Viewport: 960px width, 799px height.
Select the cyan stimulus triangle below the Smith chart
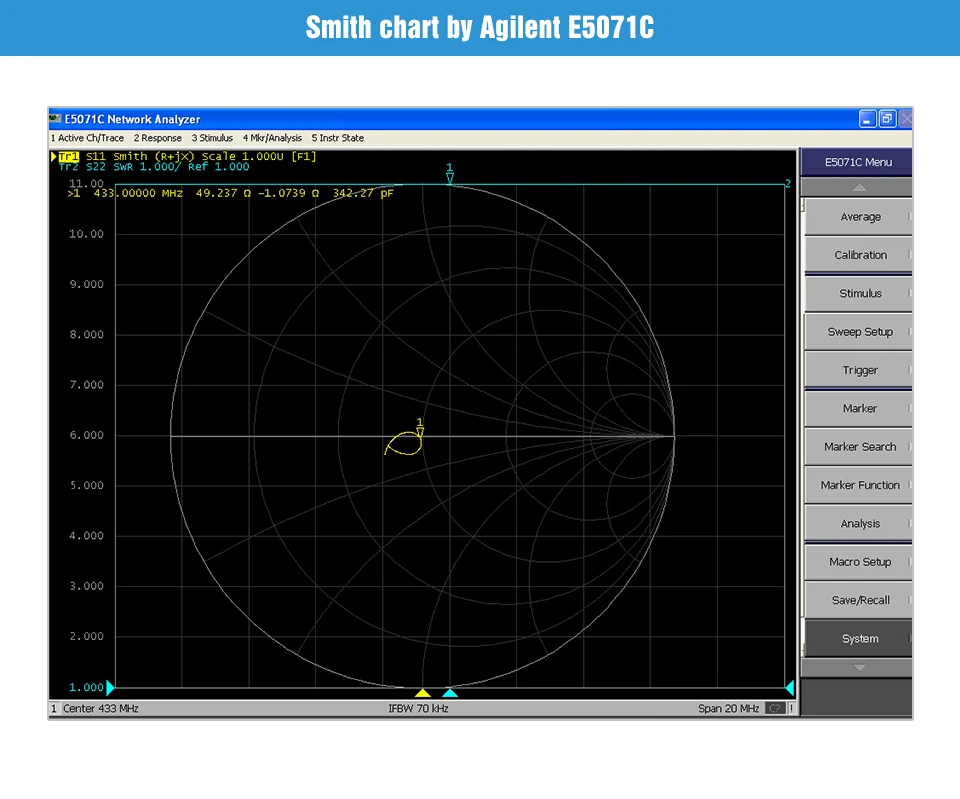[450, 692]
